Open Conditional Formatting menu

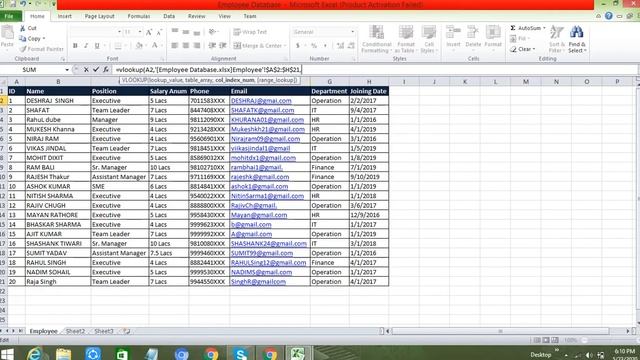(376, 39)
